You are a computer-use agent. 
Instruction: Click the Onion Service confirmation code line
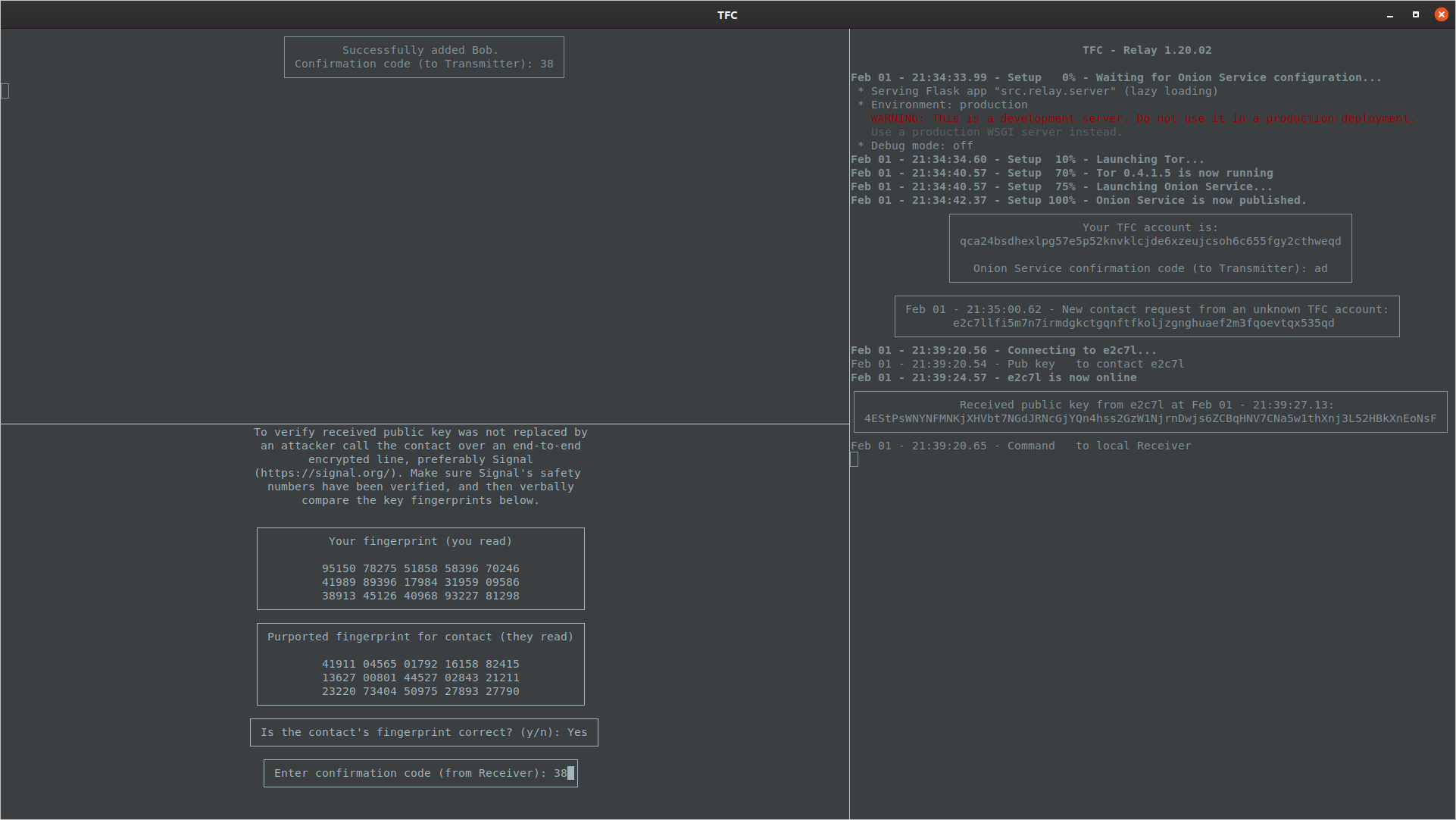pos(1150,269)
